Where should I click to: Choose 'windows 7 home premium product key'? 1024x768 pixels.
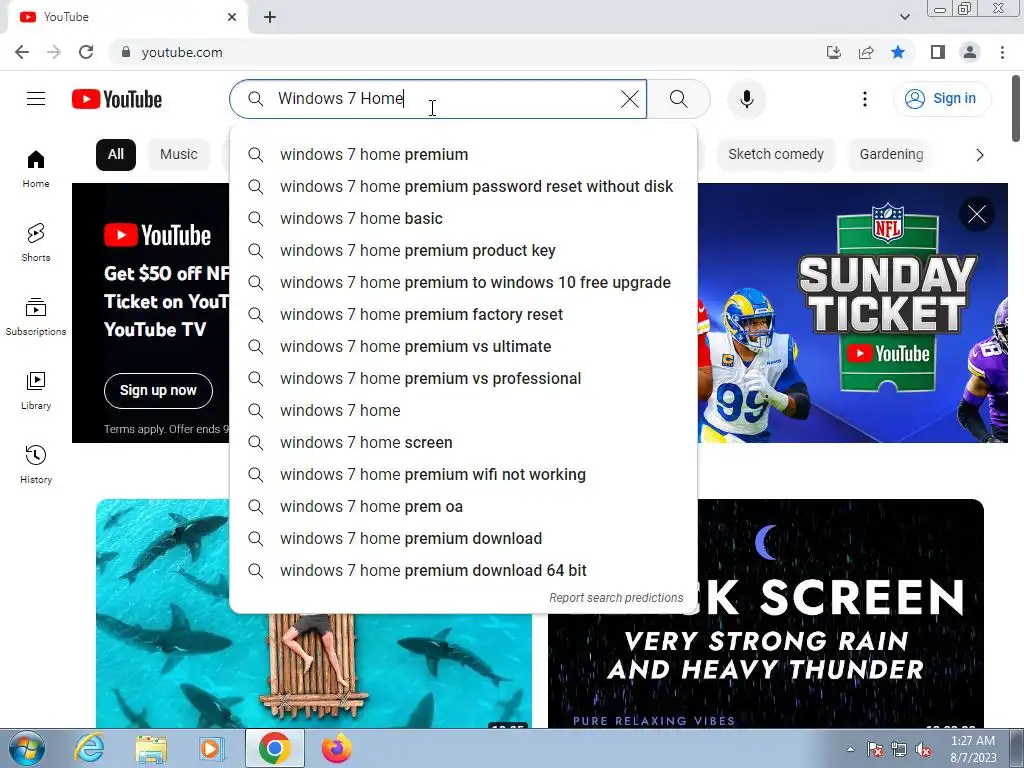coord(463,251)
